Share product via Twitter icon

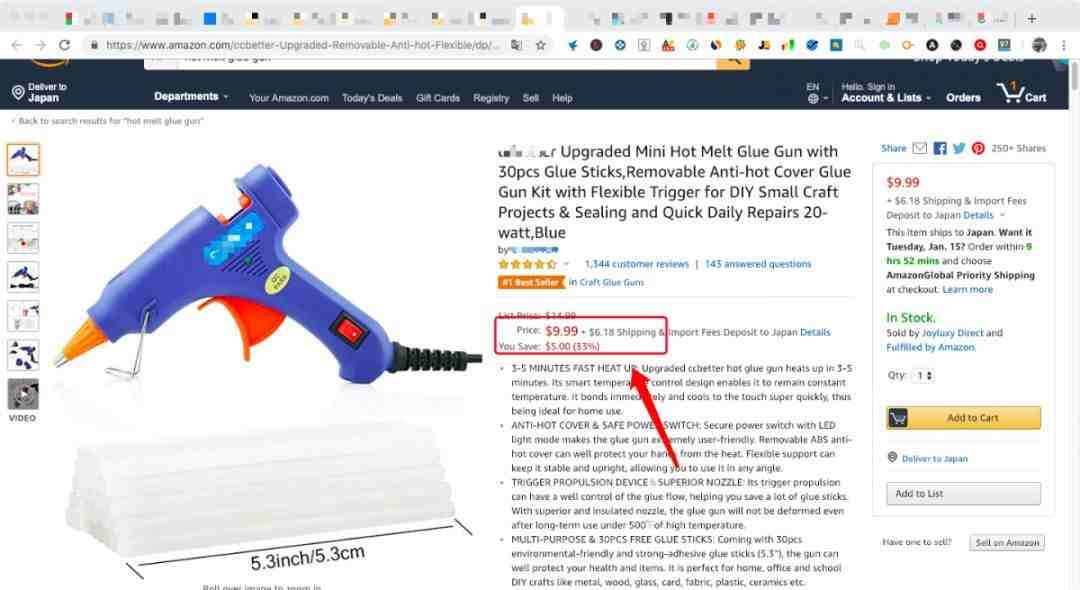click(x=959, y=148)
